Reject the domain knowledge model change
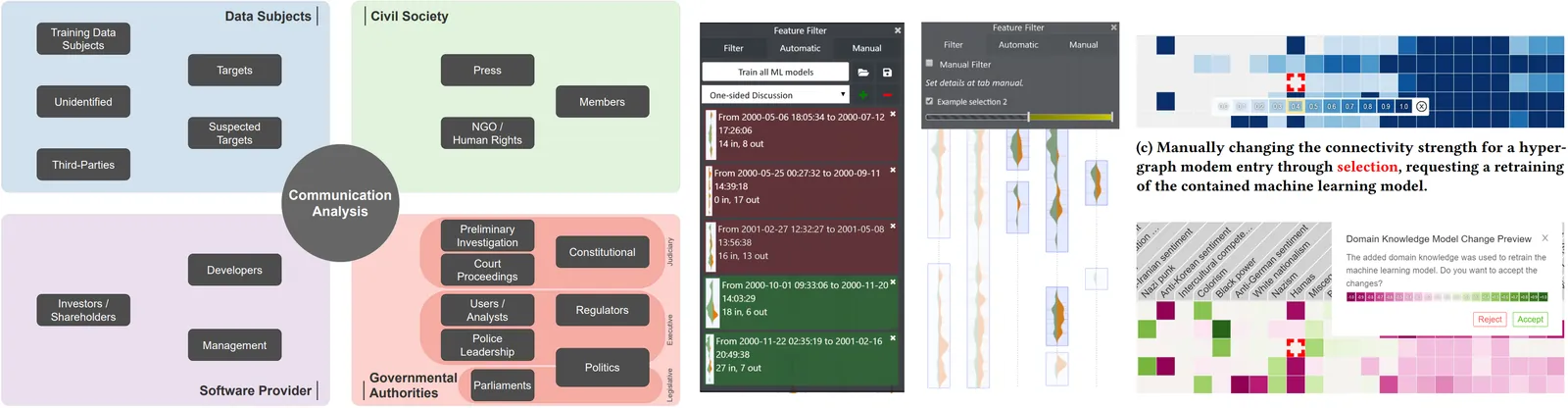This screenshot has width=1568, height=408. [x=1490, y=319]
